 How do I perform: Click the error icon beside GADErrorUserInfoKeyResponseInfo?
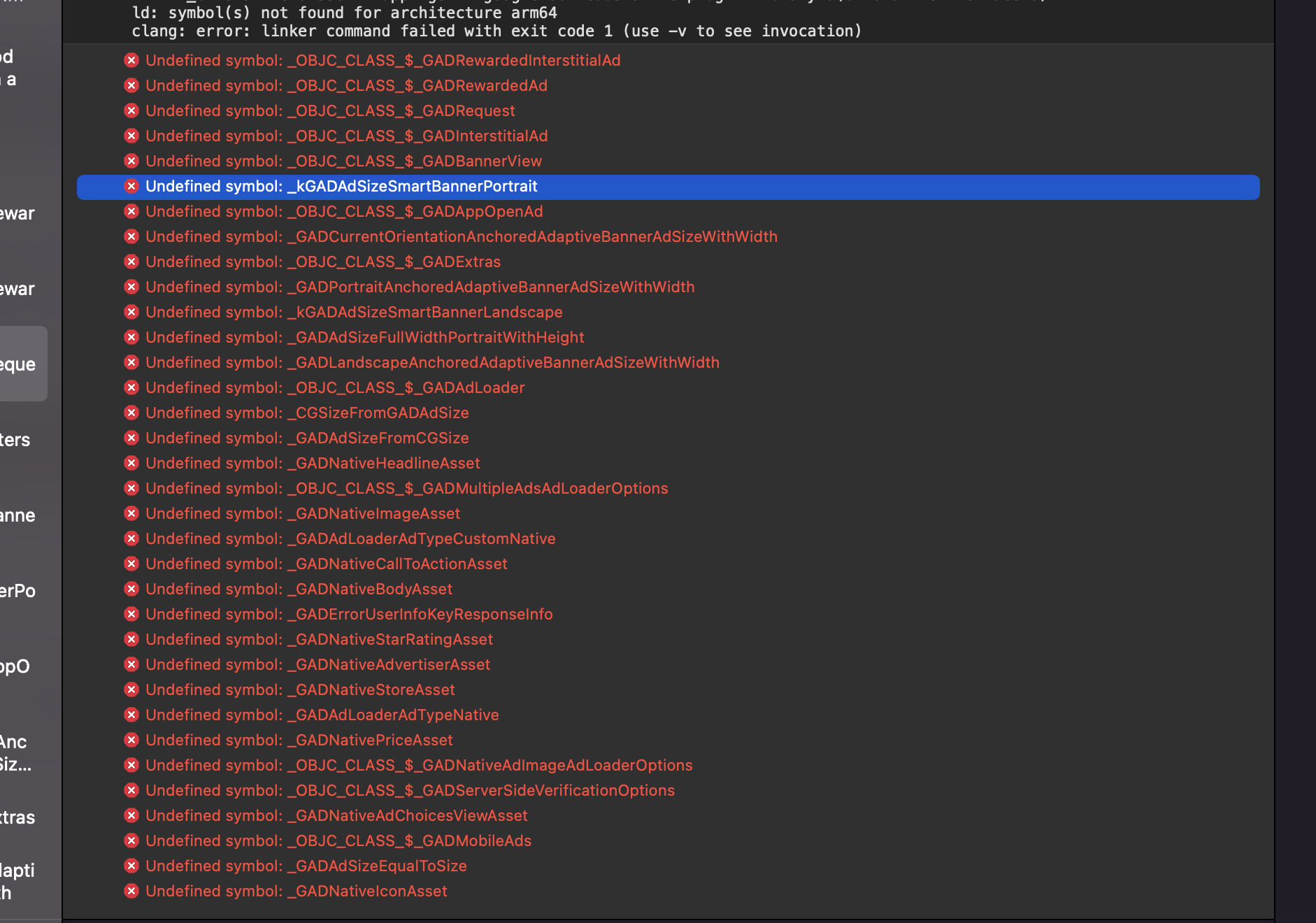click(x=131, y=615)
